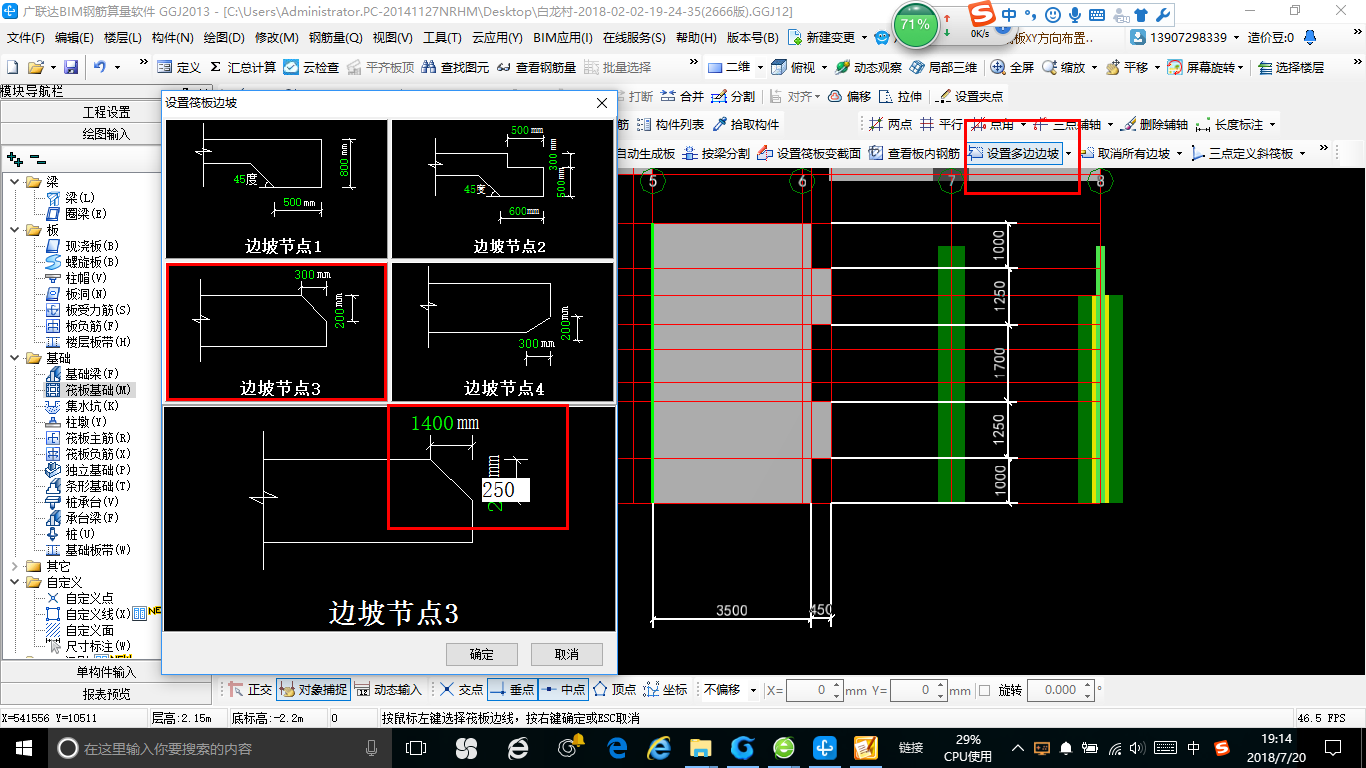Image resolution: width=1366 pixels, height=768 pixels.
Task: Open 选择楼层 floor selector
Action: 1291,67
